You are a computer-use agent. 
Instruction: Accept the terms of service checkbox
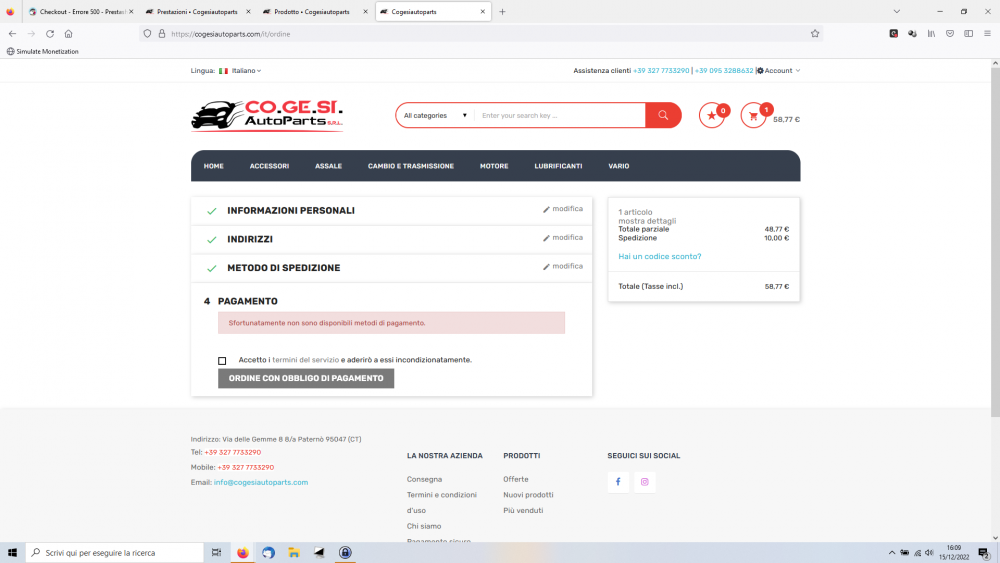click(222, 361)
